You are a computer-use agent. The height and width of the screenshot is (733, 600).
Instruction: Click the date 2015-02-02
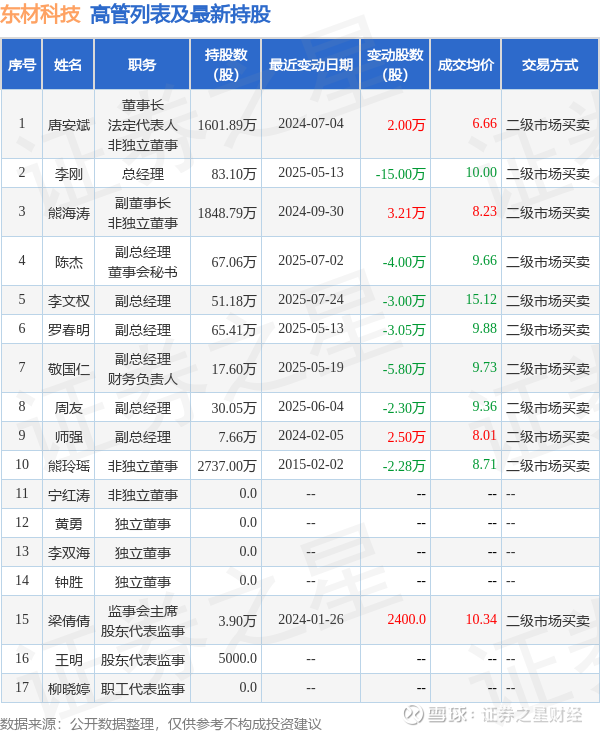311,464
